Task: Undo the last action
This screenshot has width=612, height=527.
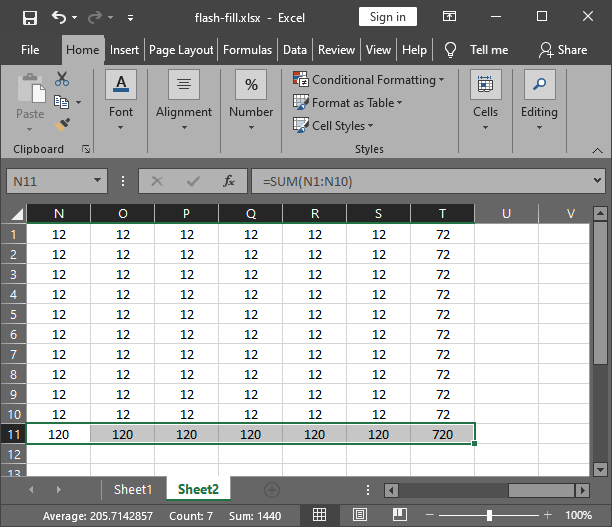Action: click(x=59, y=18)
